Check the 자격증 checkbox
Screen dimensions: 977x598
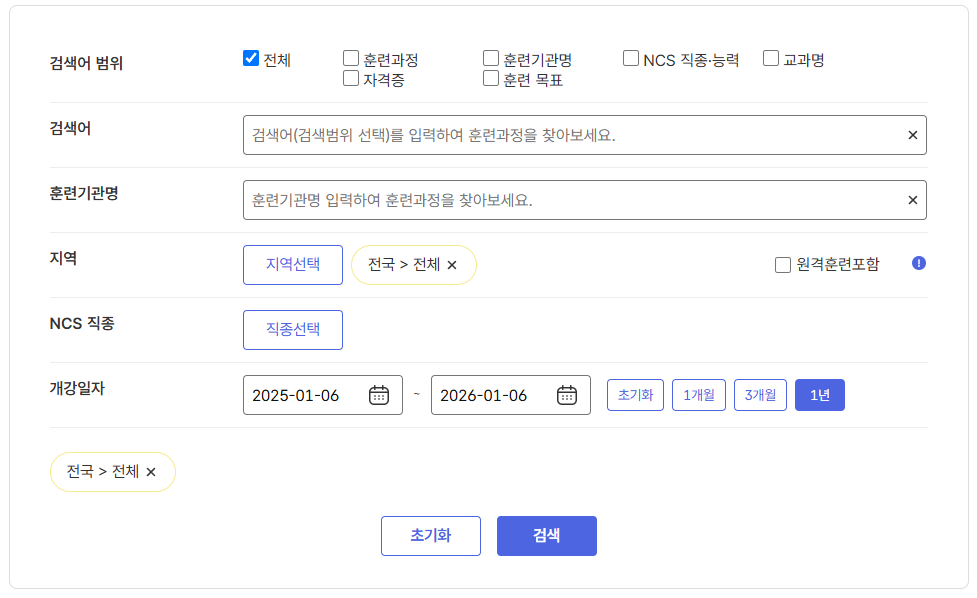tap(351, 78)
